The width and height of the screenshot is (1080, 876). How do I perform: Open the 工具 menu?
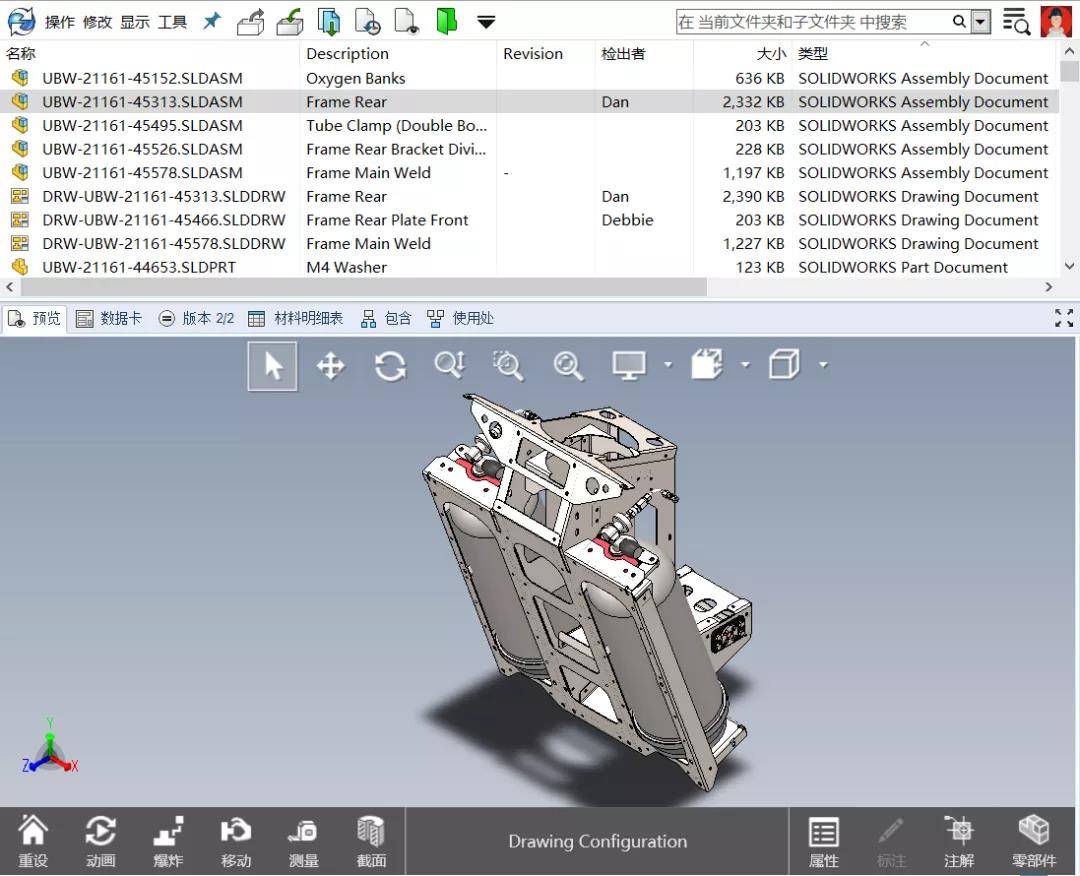pos(171,20)
